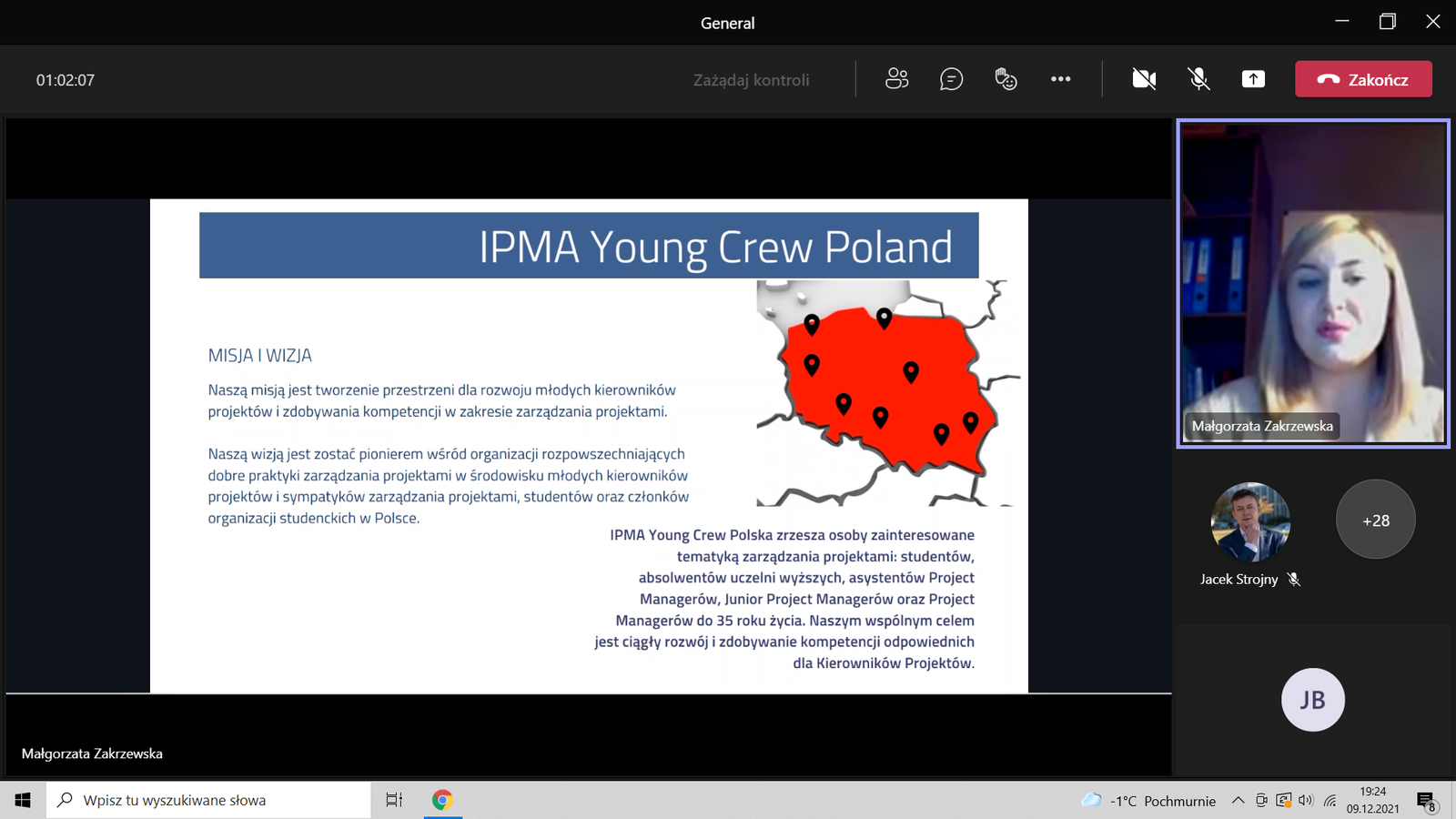1456x819 pixels.
Task: Click presenter name label below the shared slide
Action: pos(92,753)
